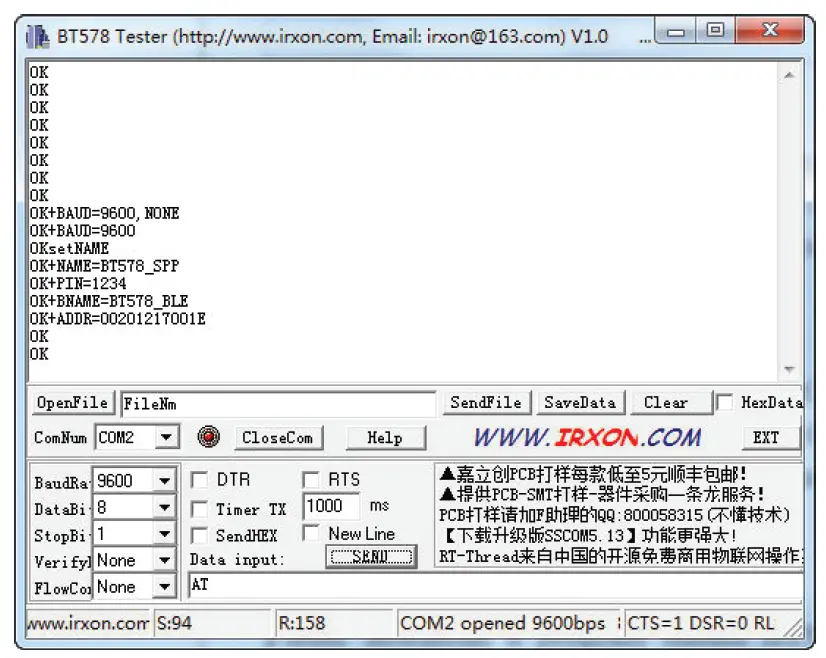Click SaveData to save received output
The width and height of the screenshot is (826, 658).
tap(580, 402)
